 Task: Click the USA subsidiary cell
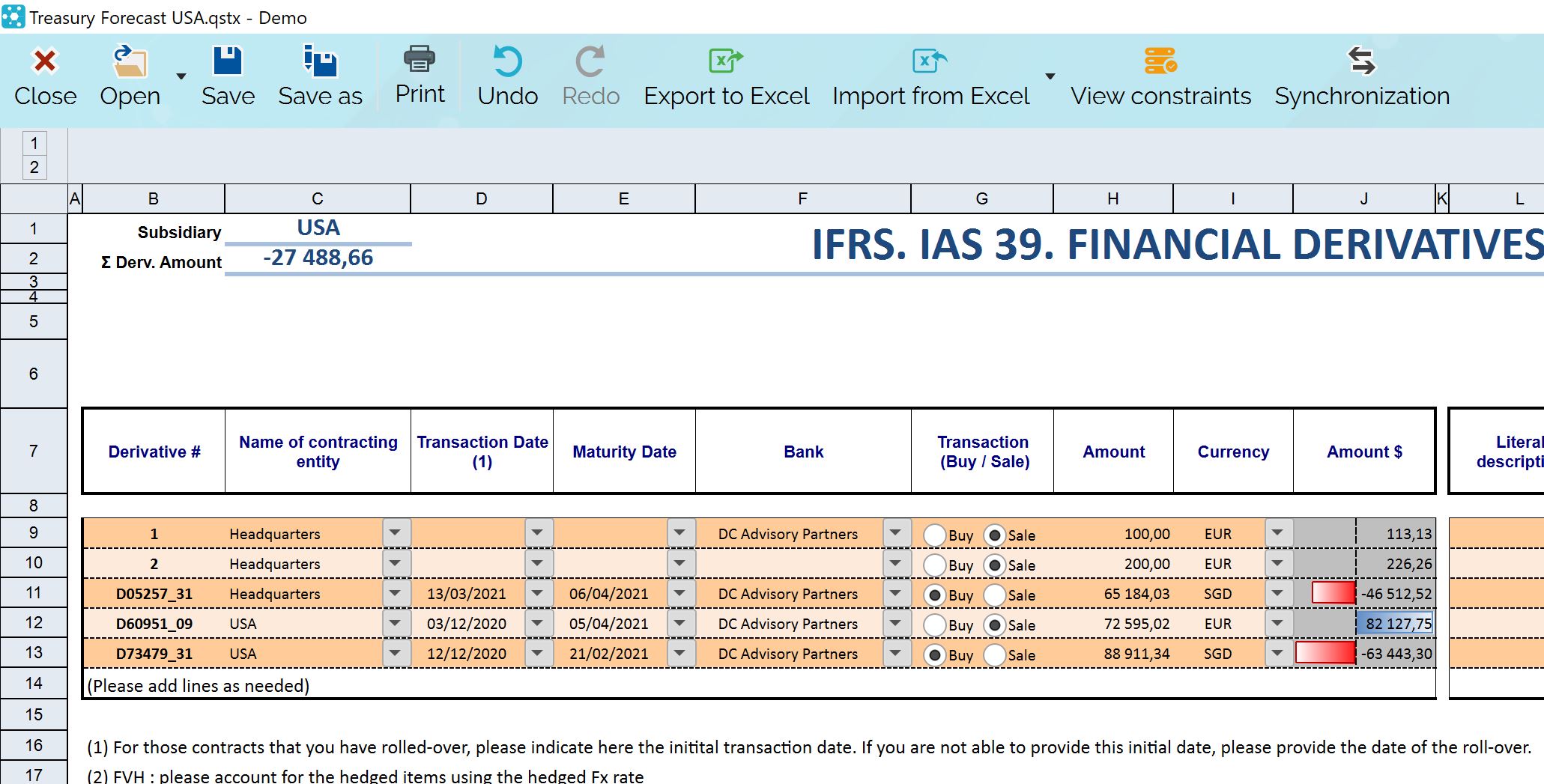[x=318, y=228]
